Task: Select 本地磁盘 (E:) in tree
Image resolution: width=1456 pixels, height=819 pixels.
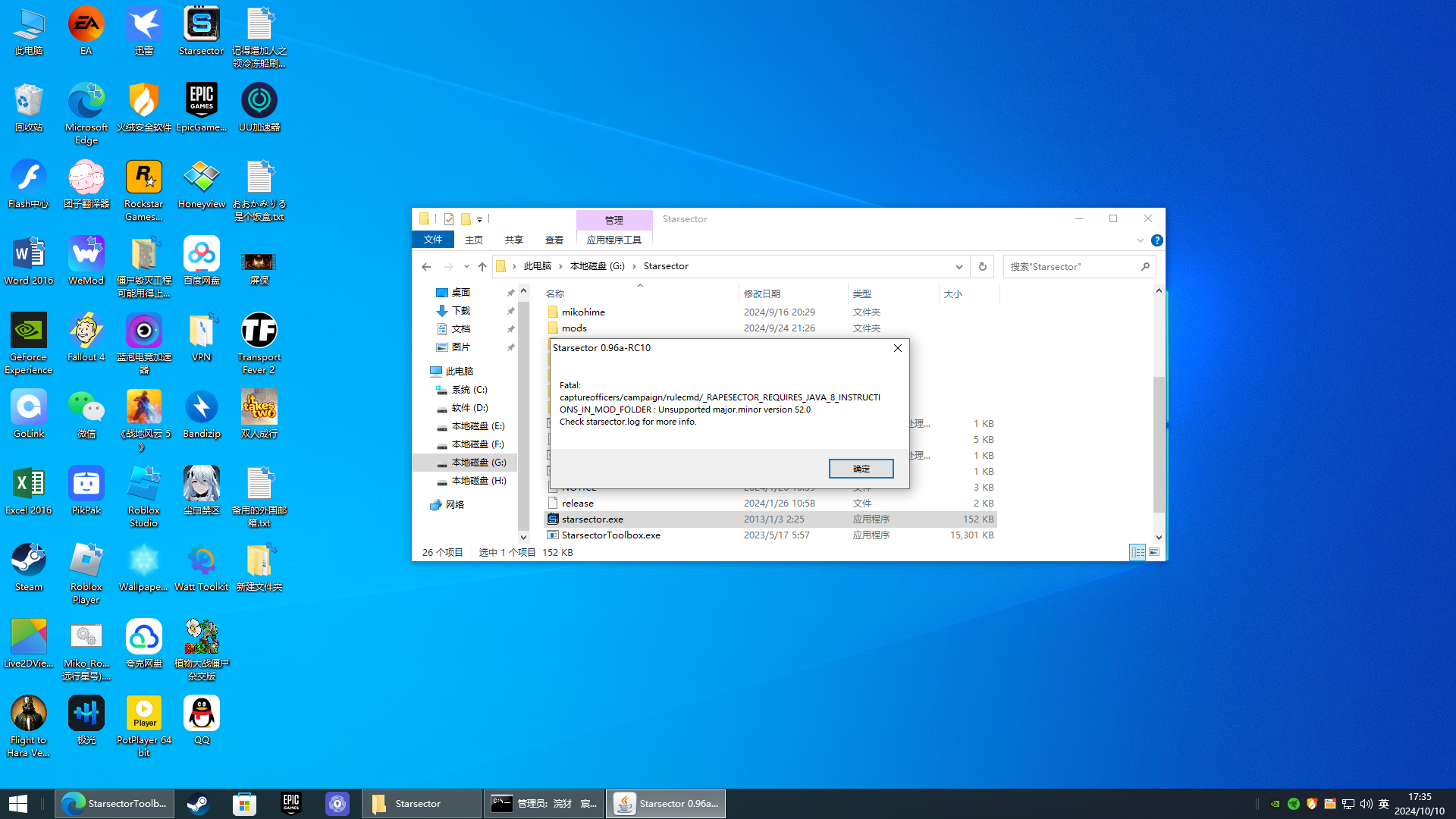Action: tap(477, 426)
